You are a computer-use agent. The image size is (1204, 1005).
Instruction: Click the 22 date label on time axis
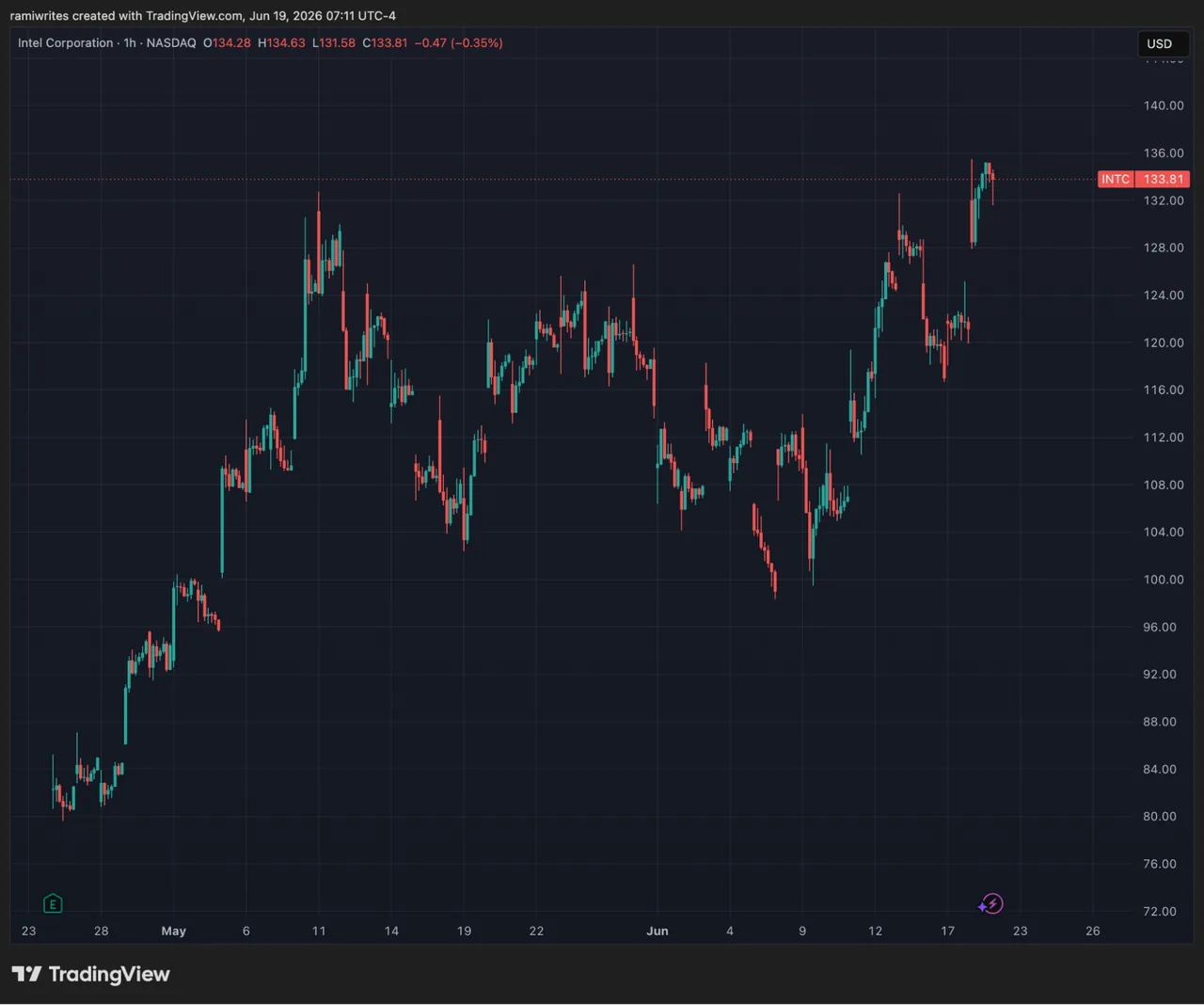(x=536, y=931)
